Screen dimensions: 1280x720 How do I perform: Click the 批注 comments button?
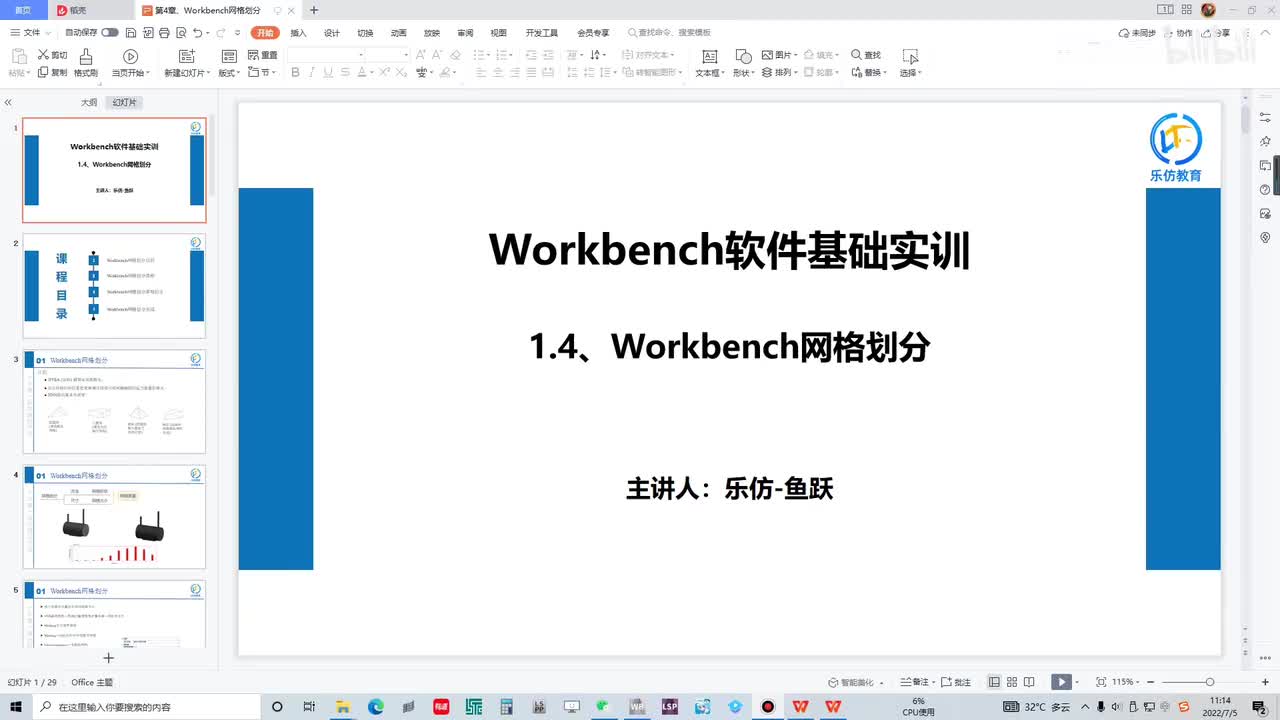tap(956, 682)
